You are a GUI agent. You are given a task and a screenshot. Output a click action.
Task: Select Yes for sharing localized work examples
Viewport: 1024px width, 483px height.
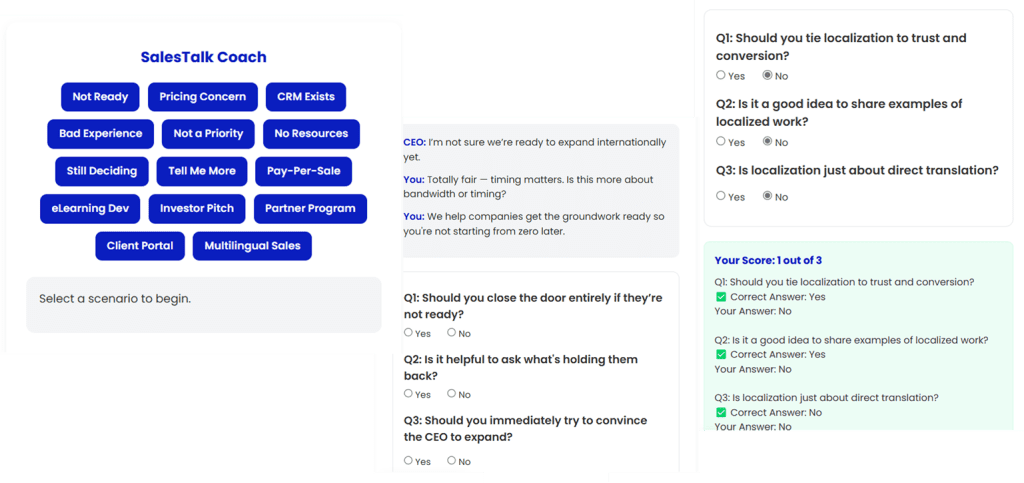point(721,142)
